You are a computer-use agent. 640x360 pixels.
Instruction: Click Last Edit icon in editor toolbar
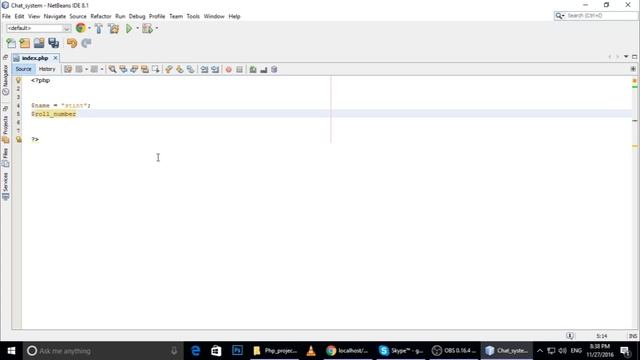pyautogui.click(x=68, y=69)
